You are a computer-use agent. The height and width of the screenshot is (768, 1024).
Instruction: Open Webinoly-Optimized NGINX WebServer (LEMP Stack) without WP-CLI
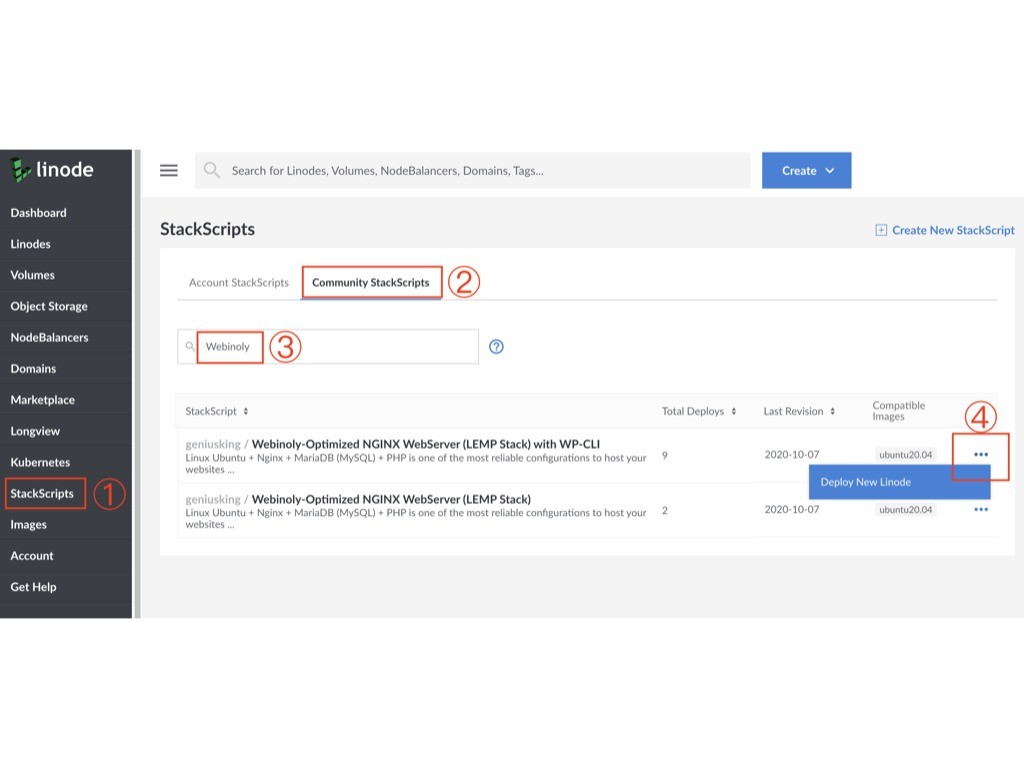[x=391, y=500]
